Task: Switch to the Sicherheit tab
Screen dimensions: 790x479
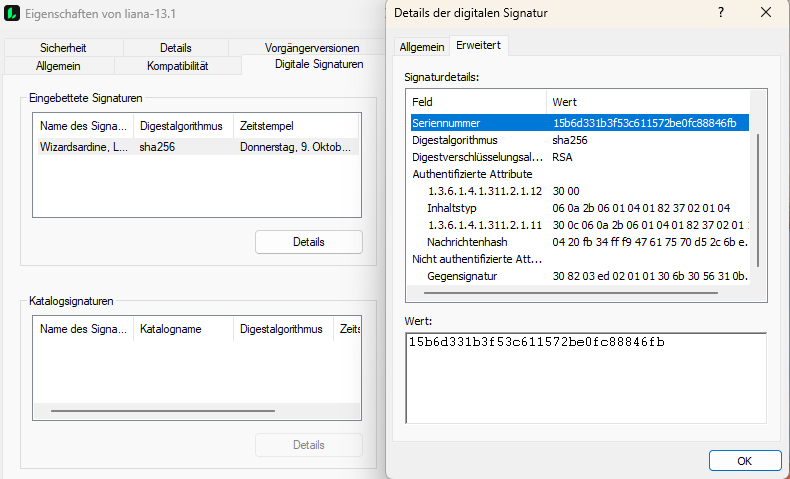Action: [63, 48]
